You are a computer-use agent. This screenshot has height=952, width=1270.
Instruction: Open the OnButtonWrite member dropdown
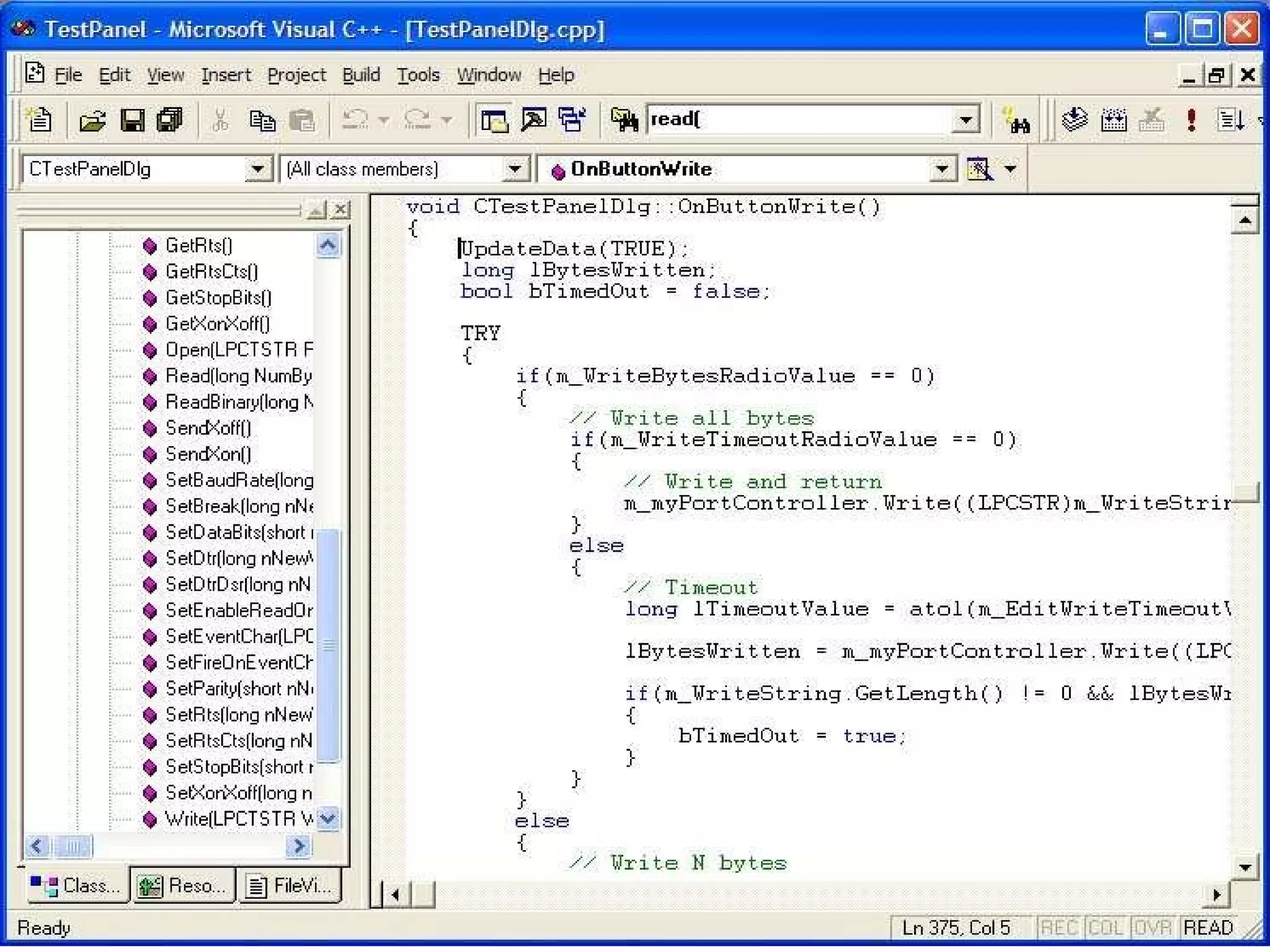click(x=941, y=169)
